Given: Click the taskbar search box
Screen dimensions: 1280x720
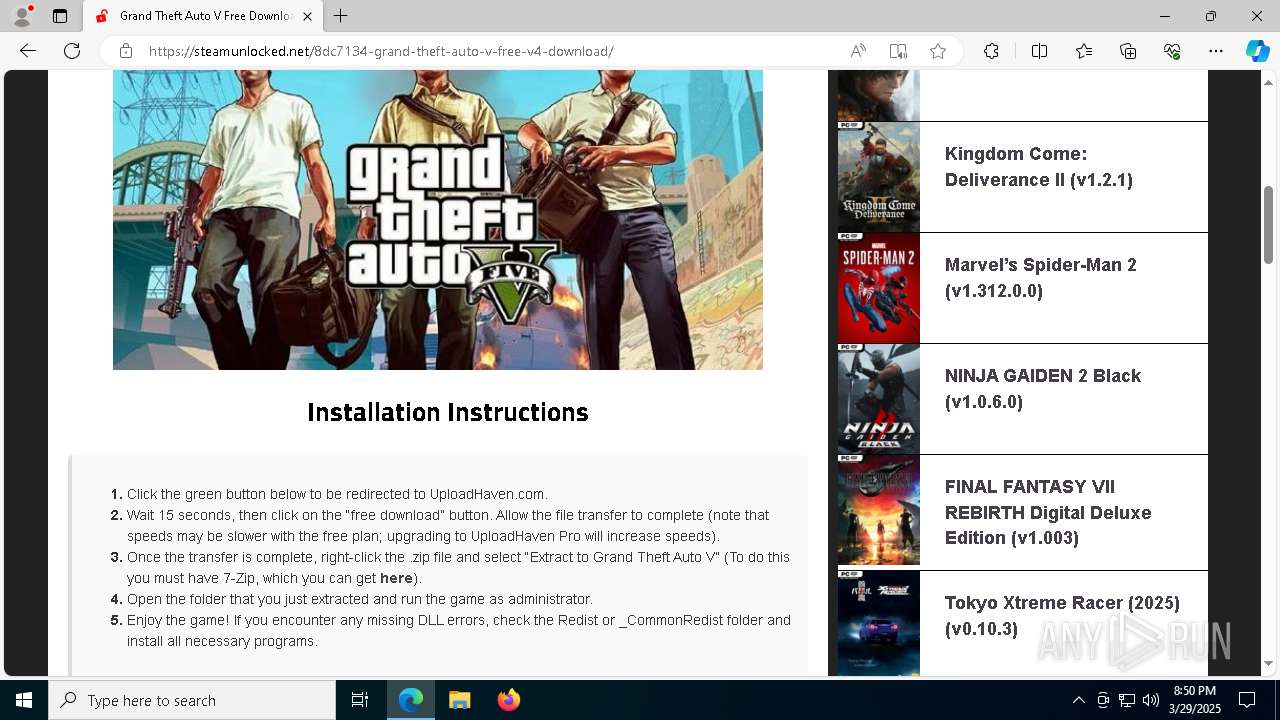Looking at the screenshot, I should [x=192, y=700].
